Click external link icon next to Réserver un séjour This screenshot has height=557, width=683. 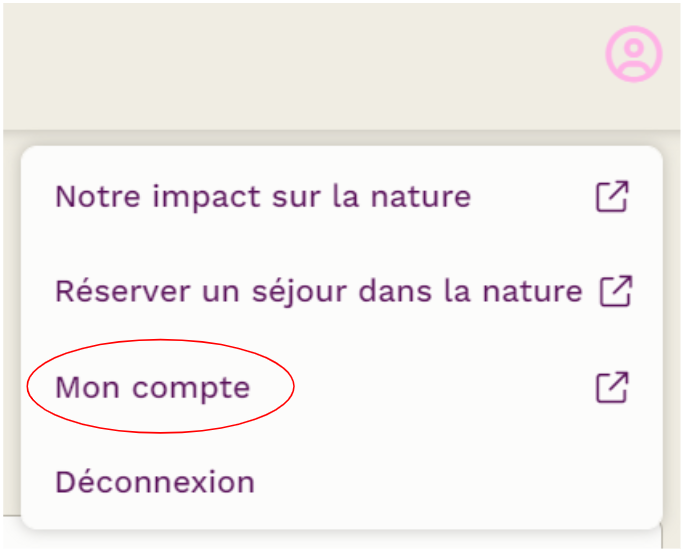pos(615,291)
